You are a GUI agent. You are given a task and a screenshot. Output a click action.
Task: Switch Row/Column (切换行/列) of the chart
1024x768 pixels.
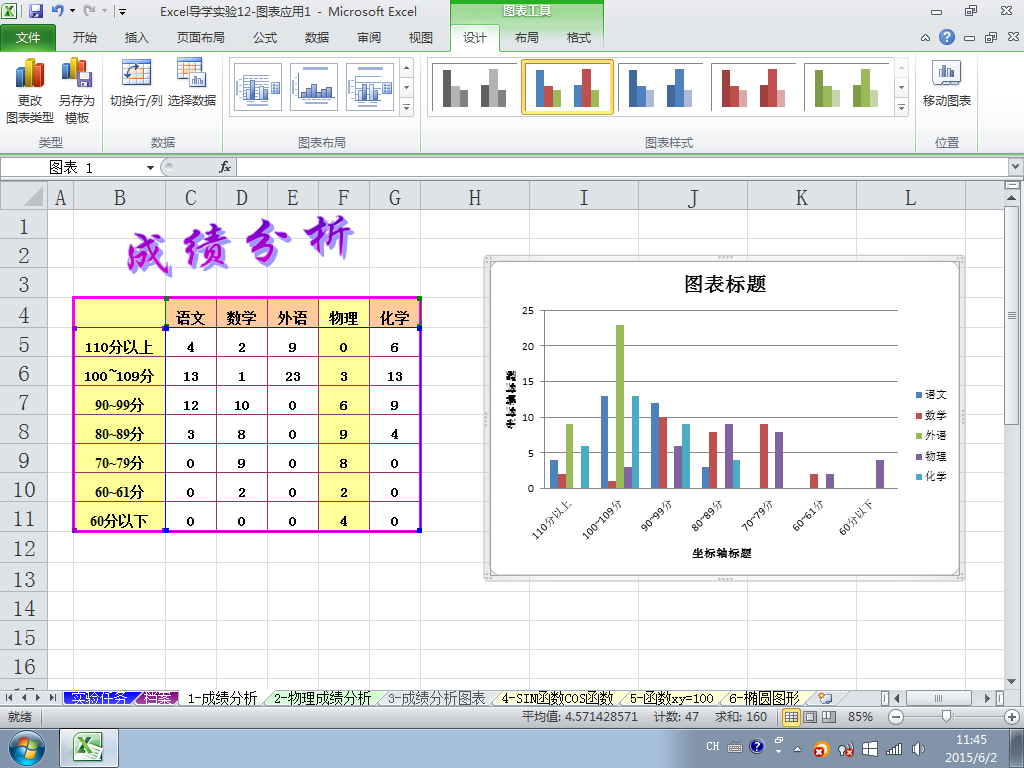(x=136, y=83)
